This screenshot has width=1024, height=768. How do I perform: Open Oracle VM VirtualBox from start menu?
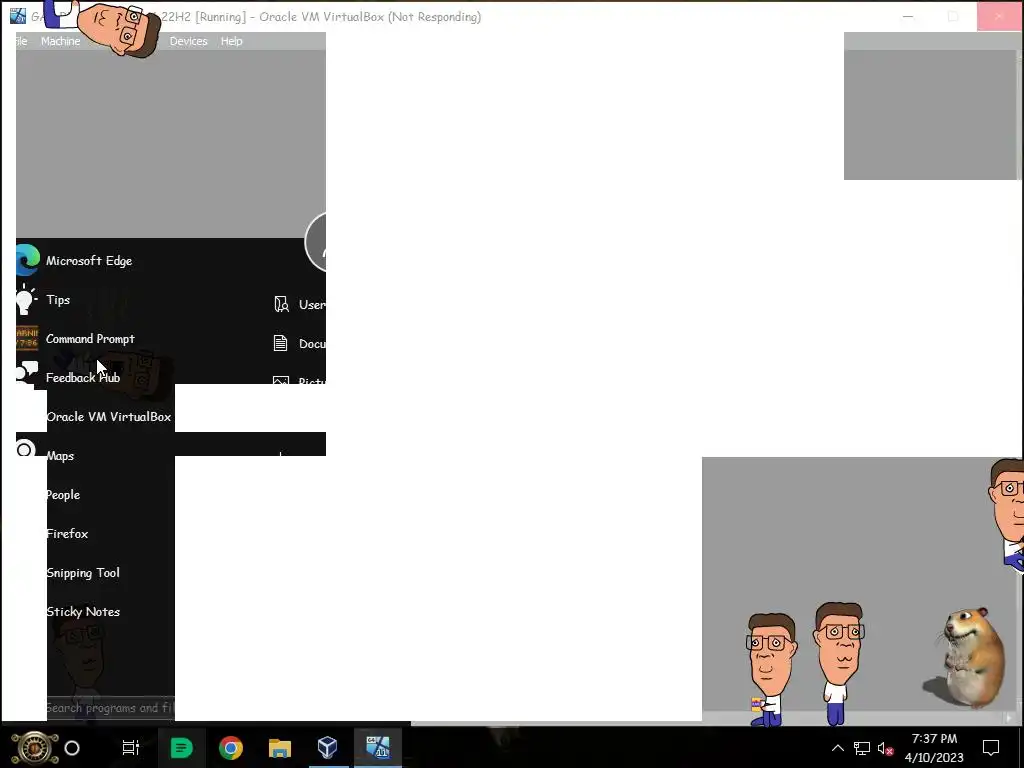[x=108, y=417]
